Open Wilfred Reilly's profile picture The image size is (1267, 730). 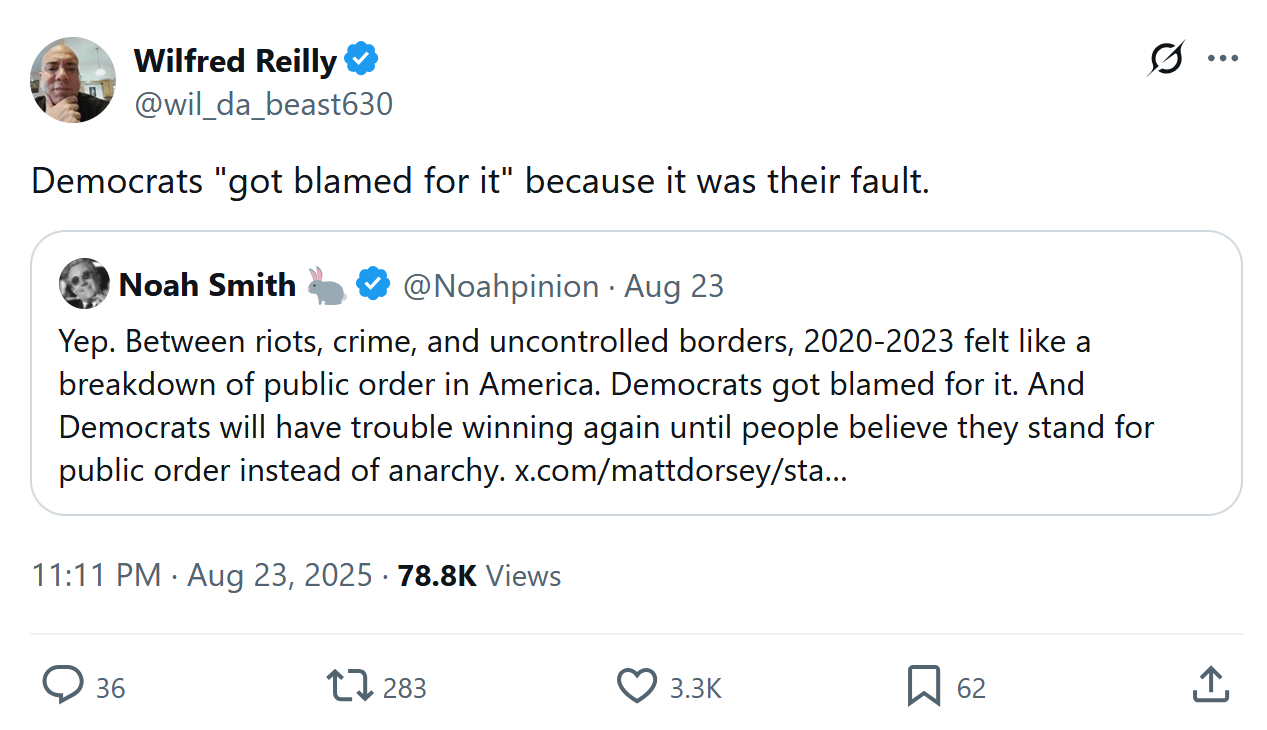coord(73,80)
